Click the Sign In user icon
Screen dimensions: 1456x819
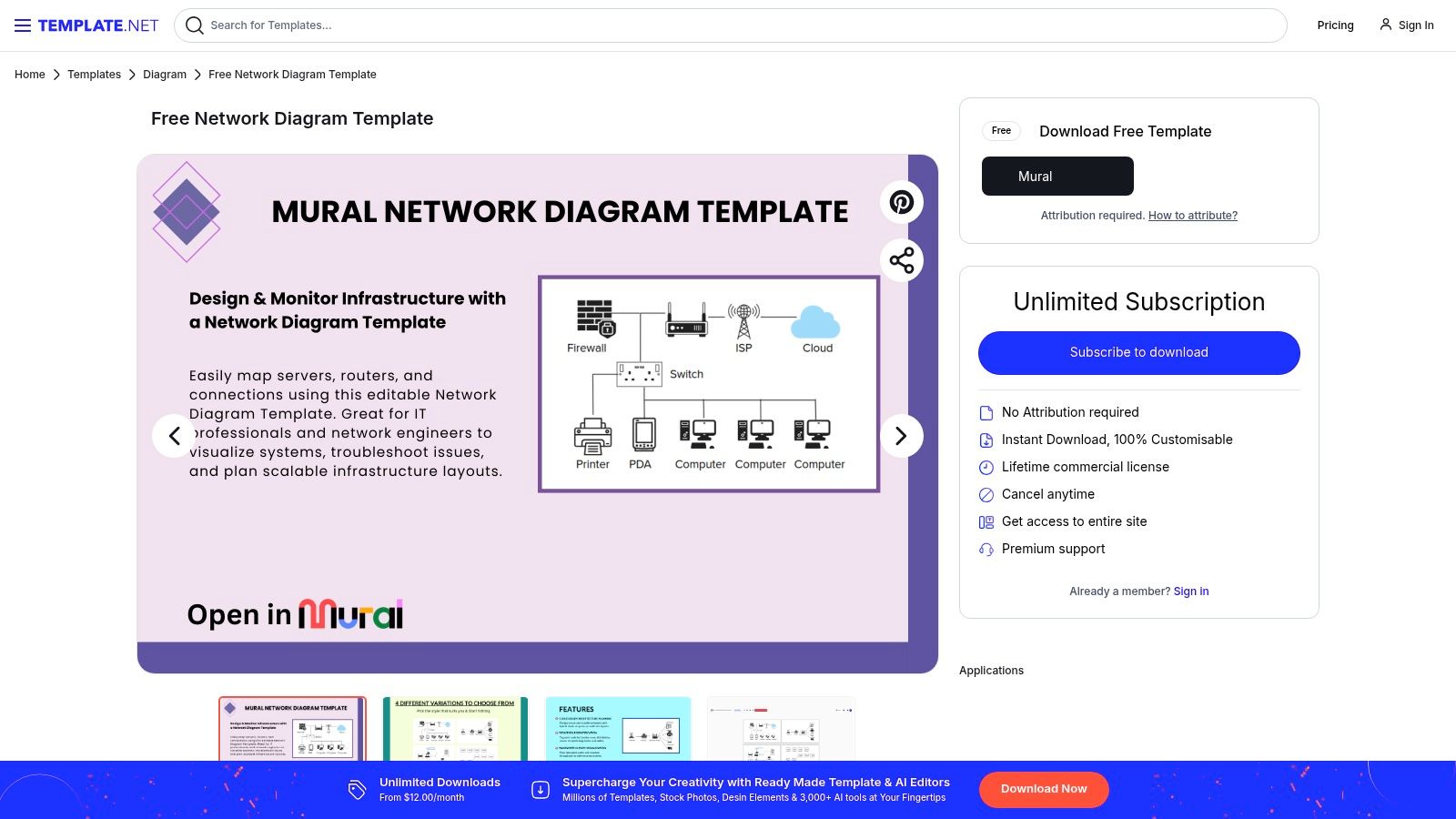1385,25
